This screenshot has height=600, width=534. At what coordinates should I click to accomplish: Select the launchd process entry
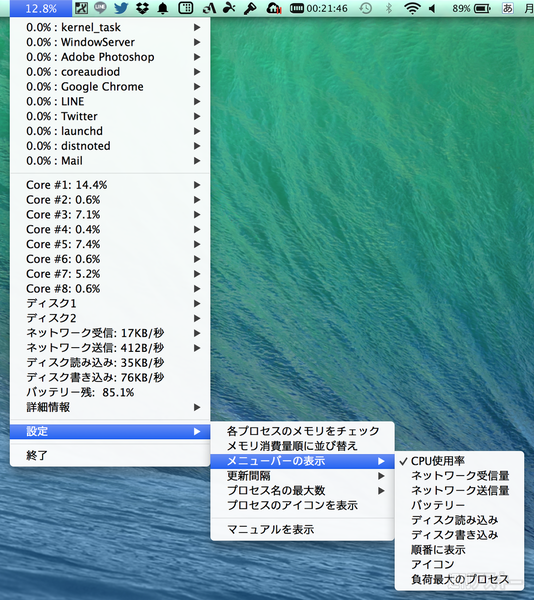[110, 131]
